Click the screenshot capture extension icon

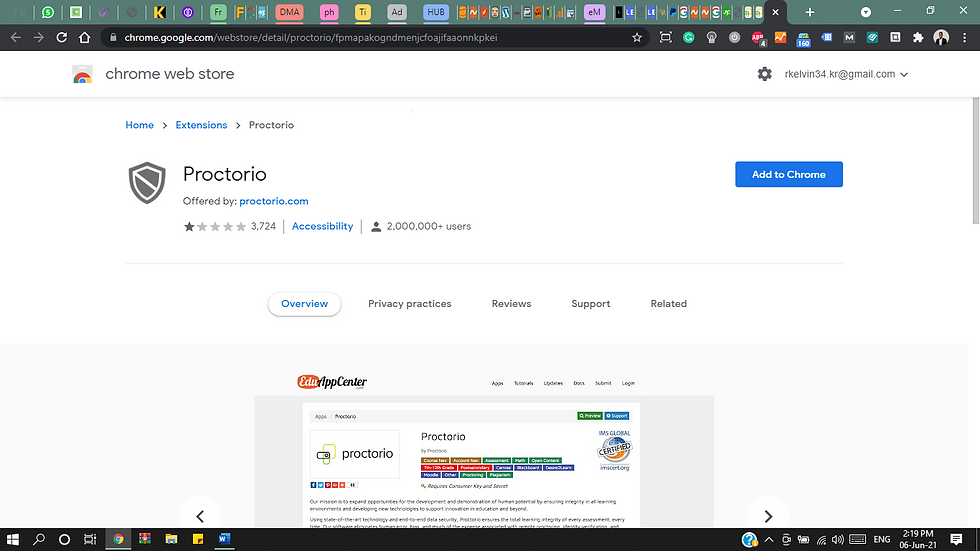(666, 37)
